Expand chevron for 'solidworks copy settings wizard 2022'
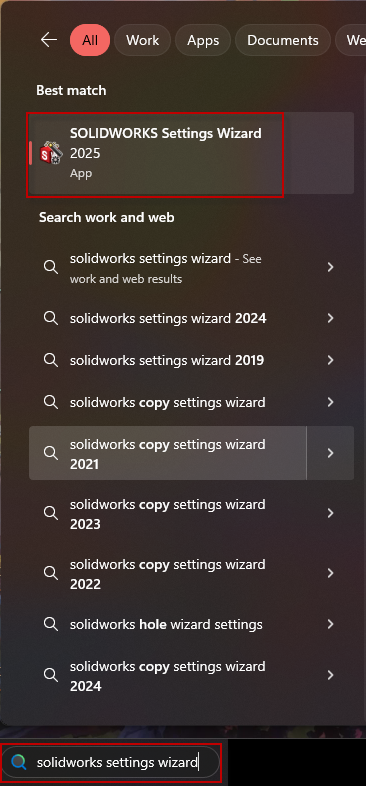366x786 pixels. [330, 573]
